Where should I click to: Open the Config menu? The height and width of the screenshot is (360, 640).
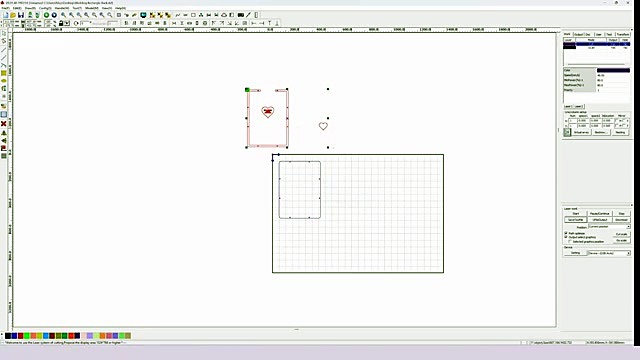[x=45, y=8]
